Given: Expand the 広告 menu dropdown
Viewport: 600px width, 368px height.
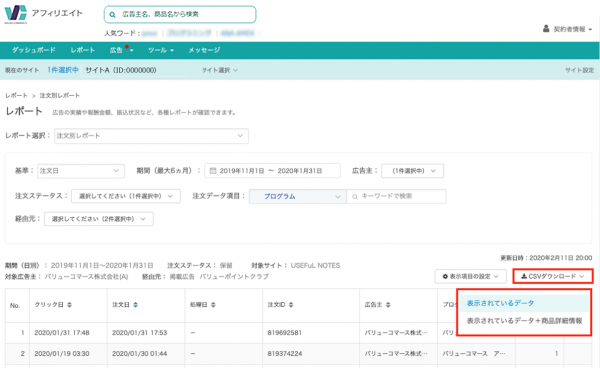Looking at the screenshot, I should (x=121, y=50).
